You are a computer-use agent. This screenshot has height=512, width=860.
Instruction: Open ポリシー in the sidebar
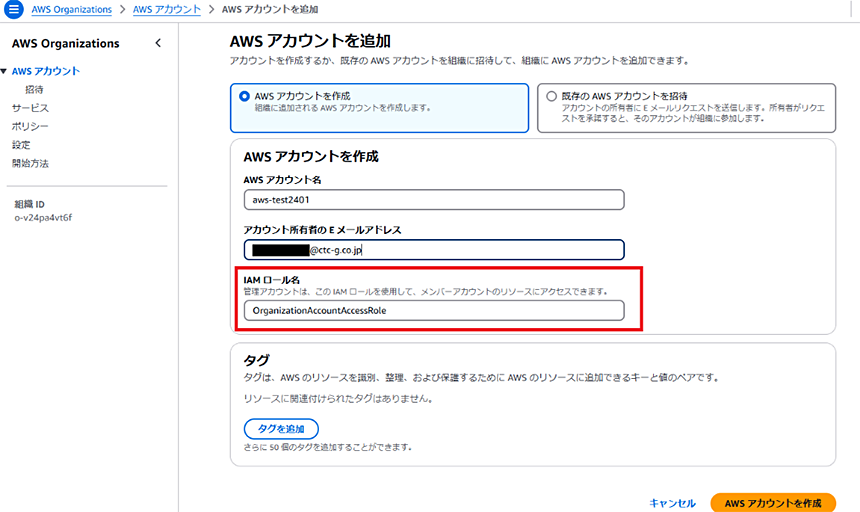[30, 126]
